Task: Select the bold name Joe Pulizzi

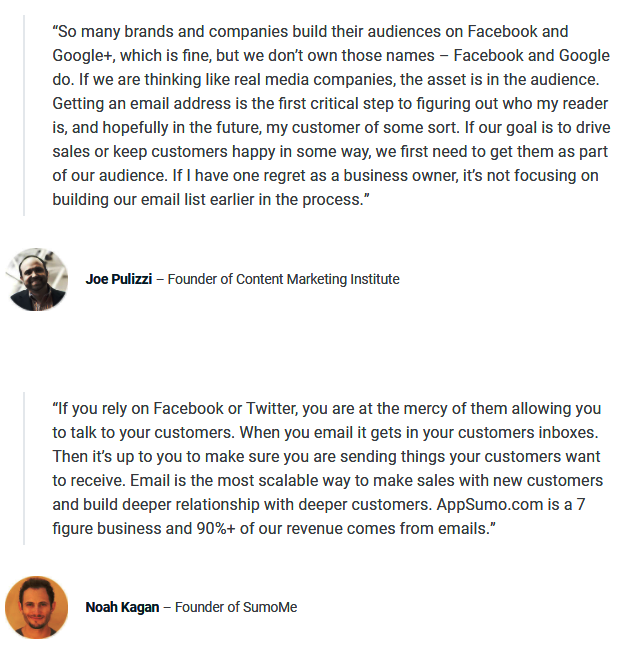Action: pyautogui.click(x=119, y=279)
